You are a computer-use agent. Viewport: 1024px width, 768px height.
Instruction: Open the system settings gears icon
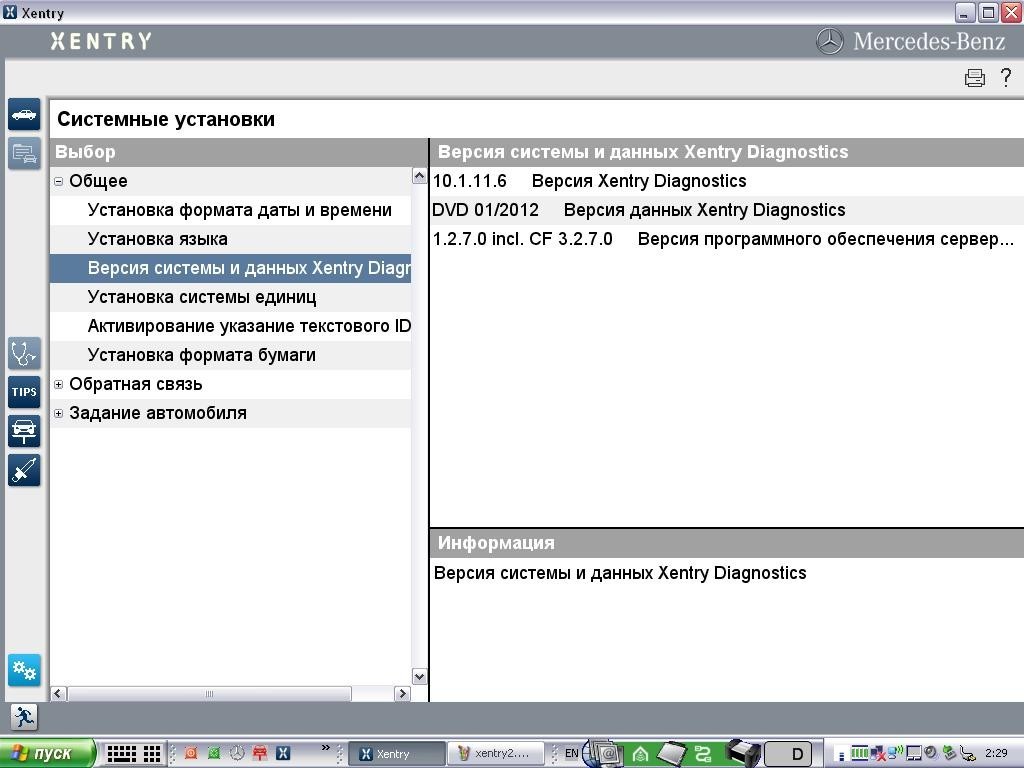click(x=24, y=670)
